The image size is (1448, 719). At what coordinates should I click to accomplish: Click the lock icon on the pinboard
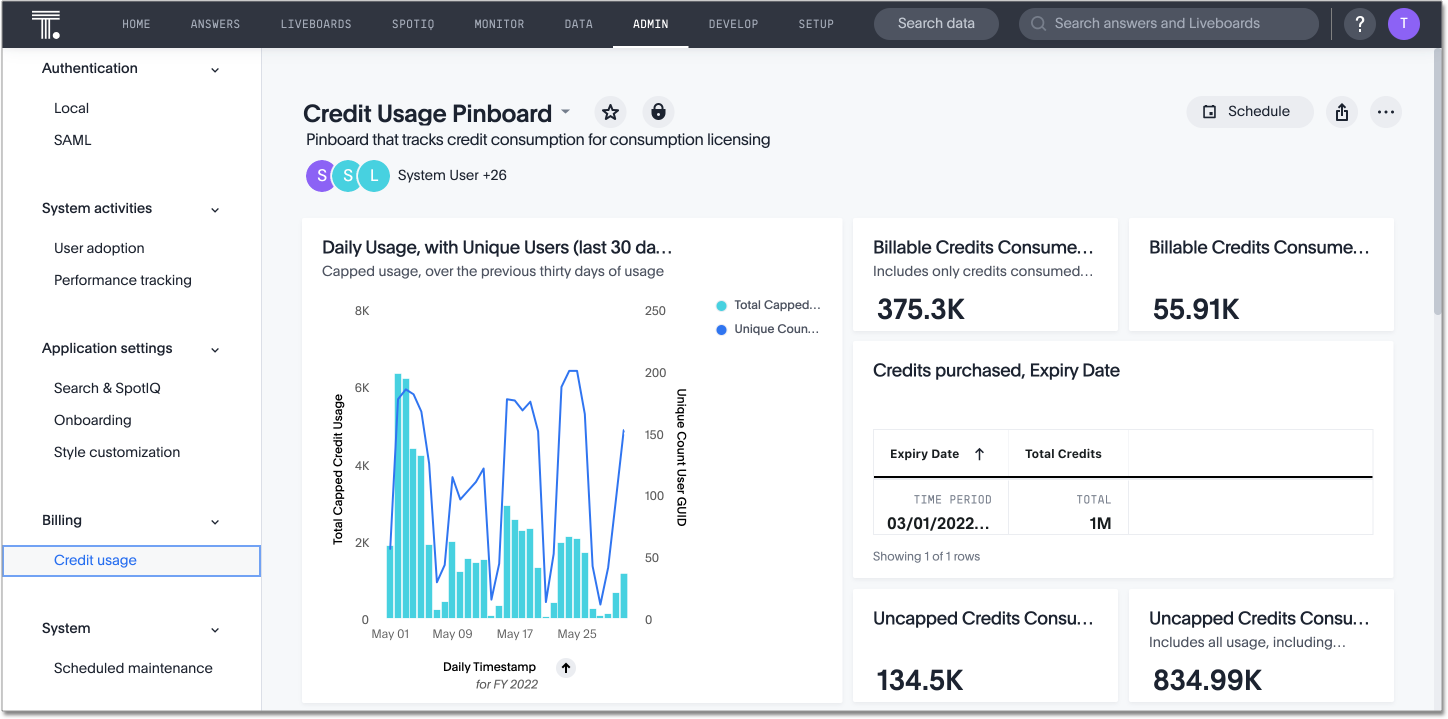658,112
